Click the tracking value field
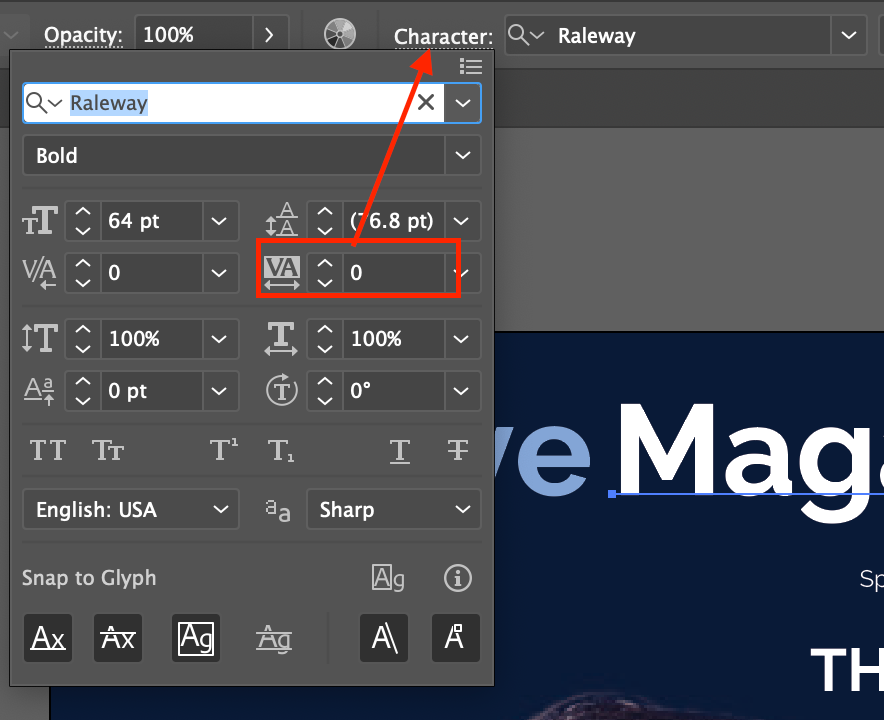The height and width of the screenshot is (720, 884). (x=393, y=273)
